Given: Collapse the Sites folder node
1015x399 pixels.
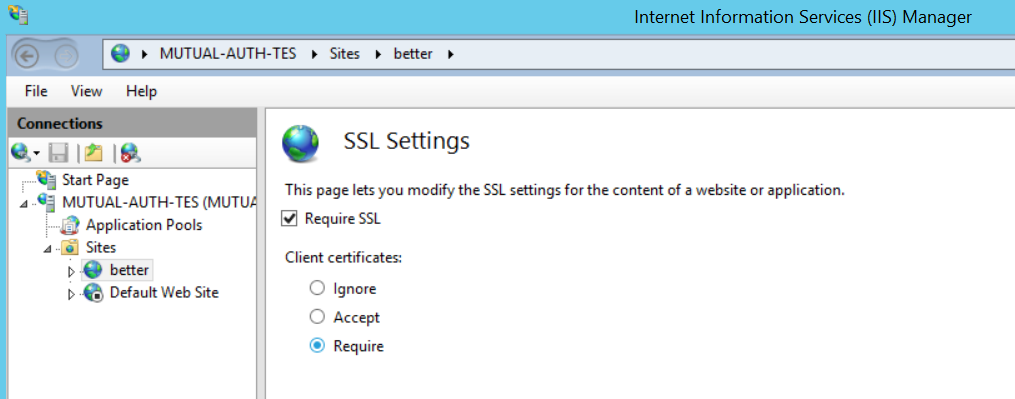Looking at the screenshot, I should coord(48,249).
